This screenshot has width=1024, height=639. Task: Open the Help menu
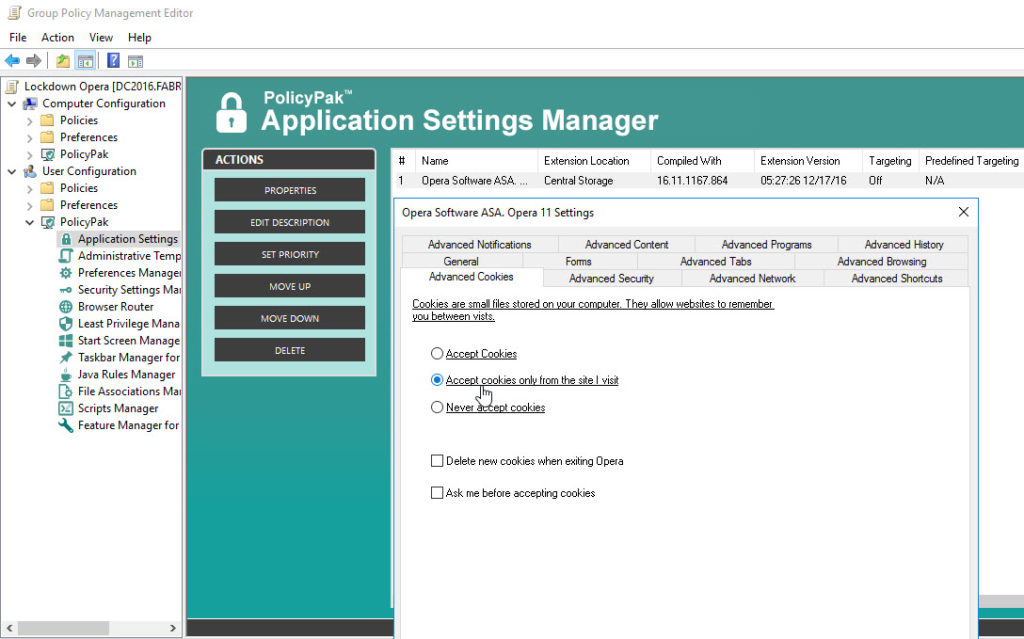click(x=139, y=37)
